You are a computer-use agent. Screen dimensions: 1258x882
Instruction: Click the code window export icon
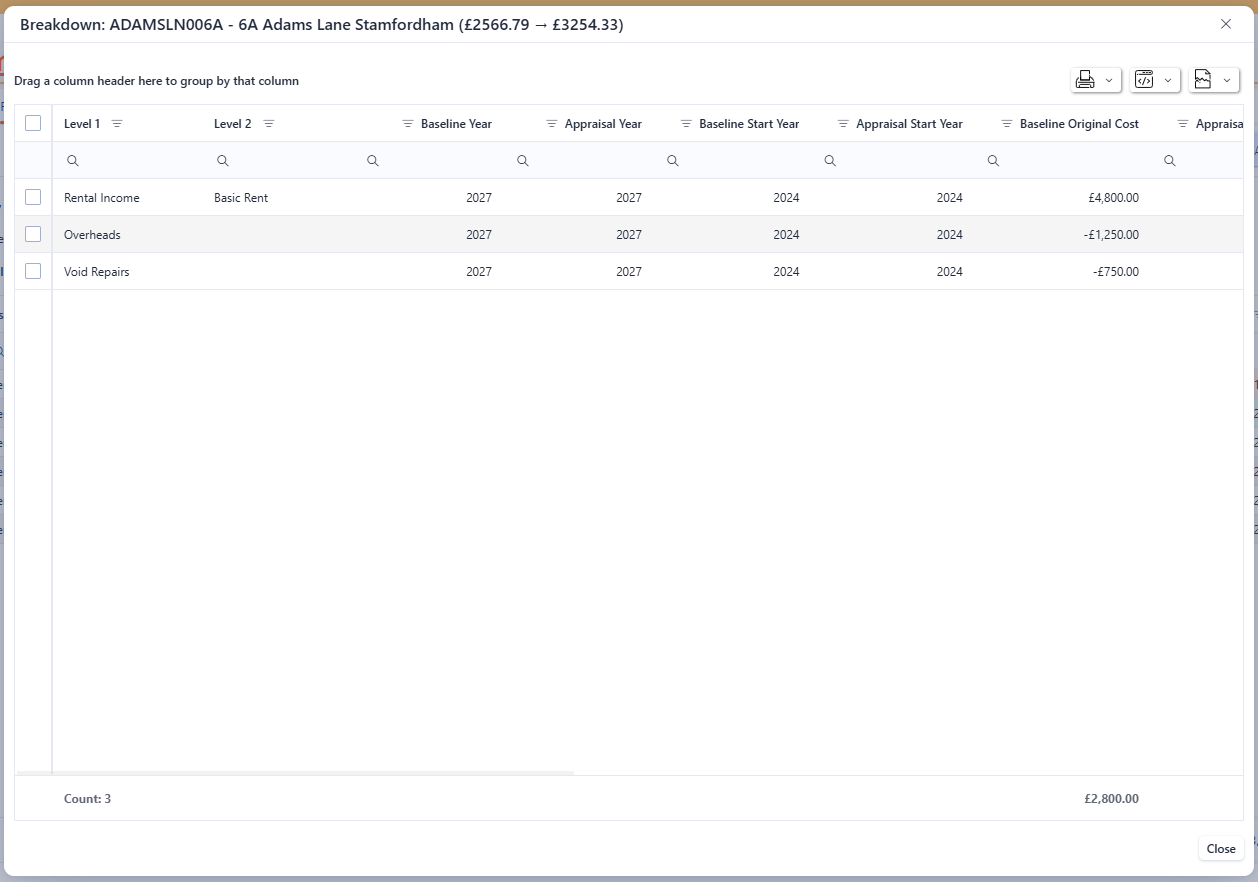point(1144,80)
